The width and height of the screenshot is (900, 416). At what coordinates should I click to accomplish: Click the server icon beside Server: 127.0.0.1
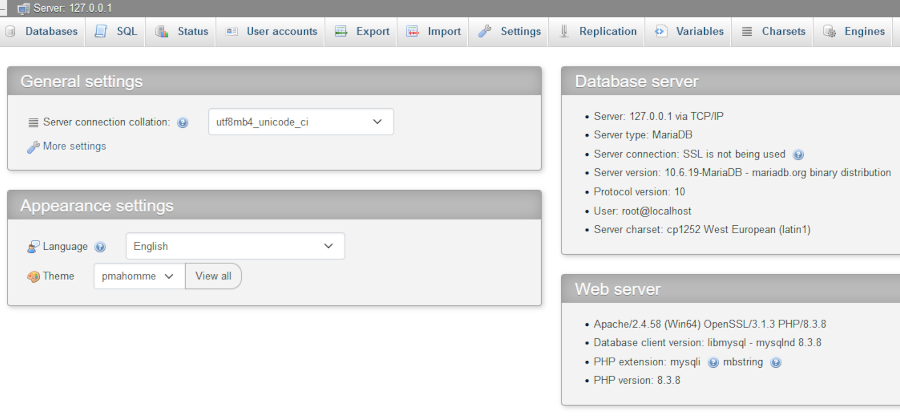[x=24, y=9]
